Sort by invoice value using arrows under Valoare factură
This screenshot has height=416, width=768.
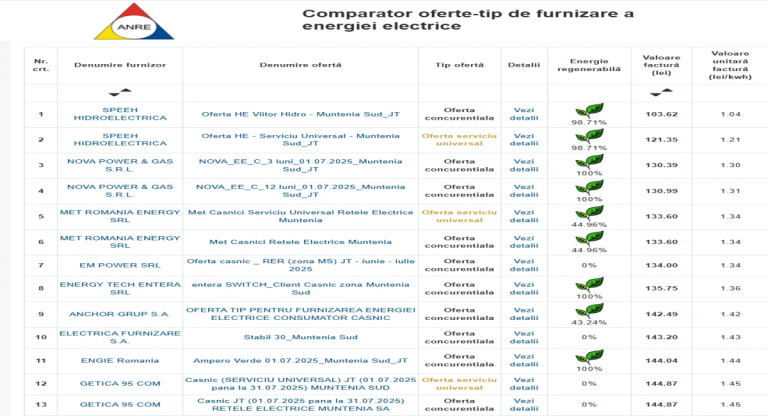[x=661, y=92]
